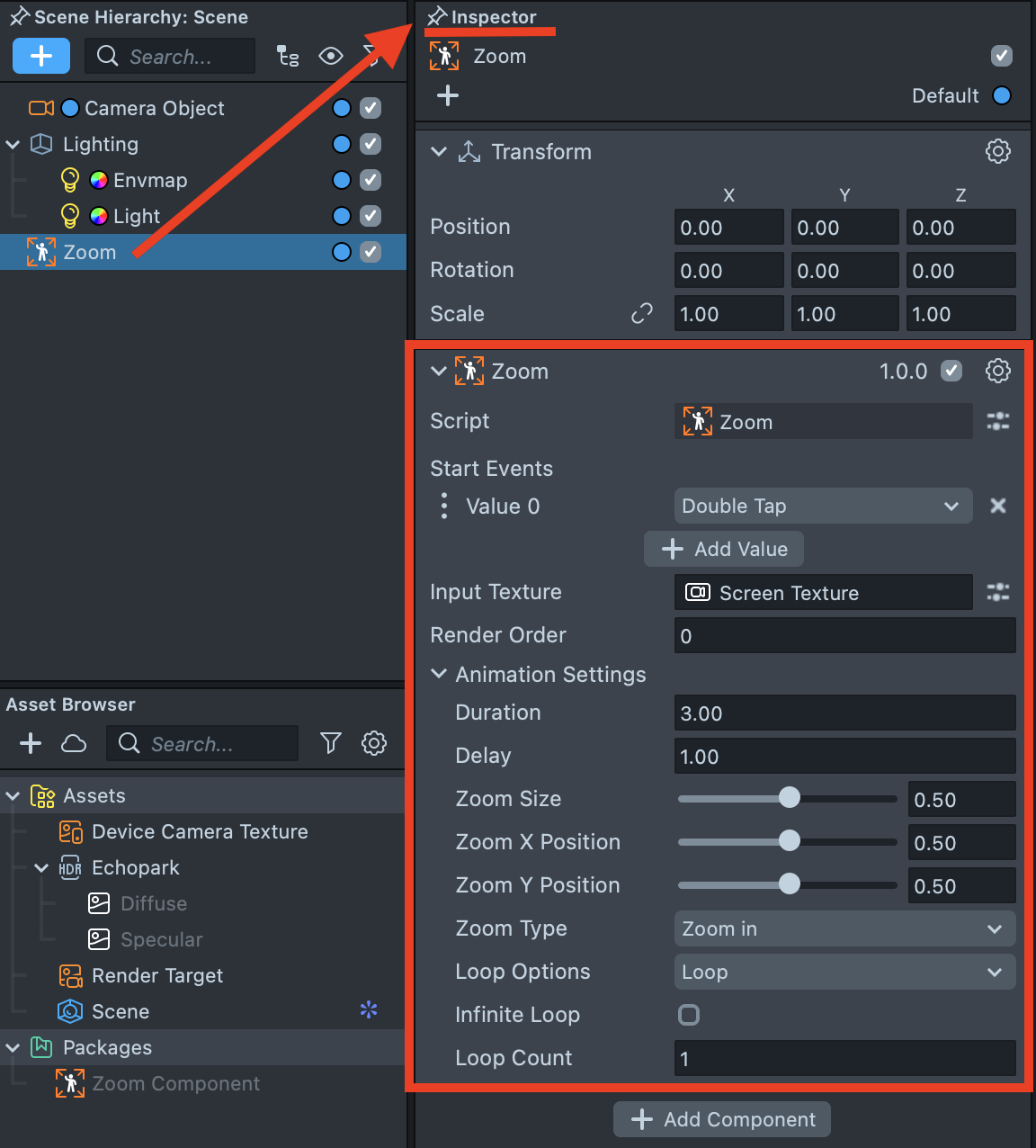This screenshot has height=1148, width=1036.
Task: Click the Render Order value field
Action: click(x=845, y=635)
